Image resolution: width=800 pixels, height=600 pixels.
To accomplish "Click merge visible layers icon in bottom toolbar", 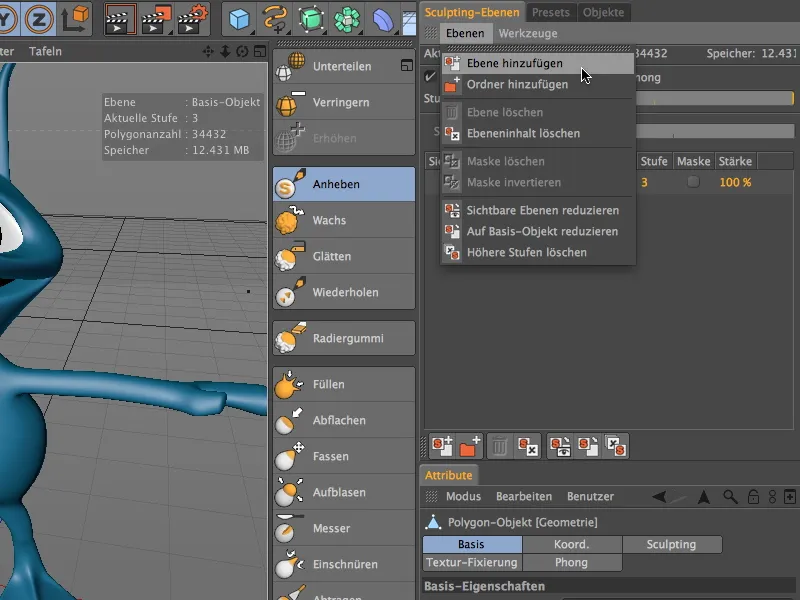I will coord(561,446).
